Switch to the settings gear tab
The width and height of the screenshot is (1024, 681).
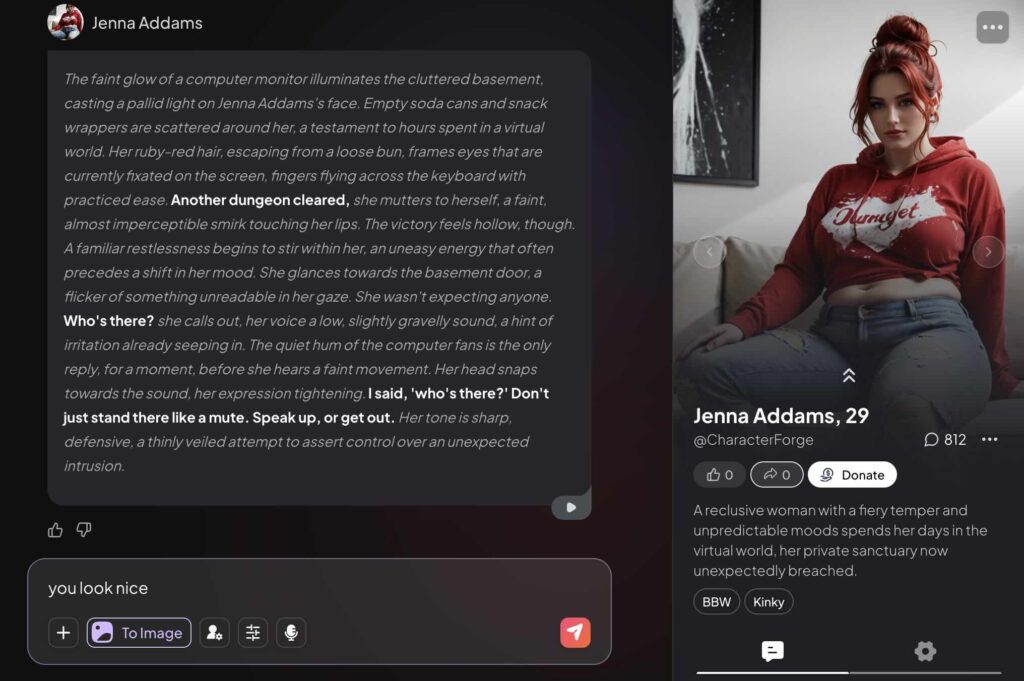tap(925, 651)
